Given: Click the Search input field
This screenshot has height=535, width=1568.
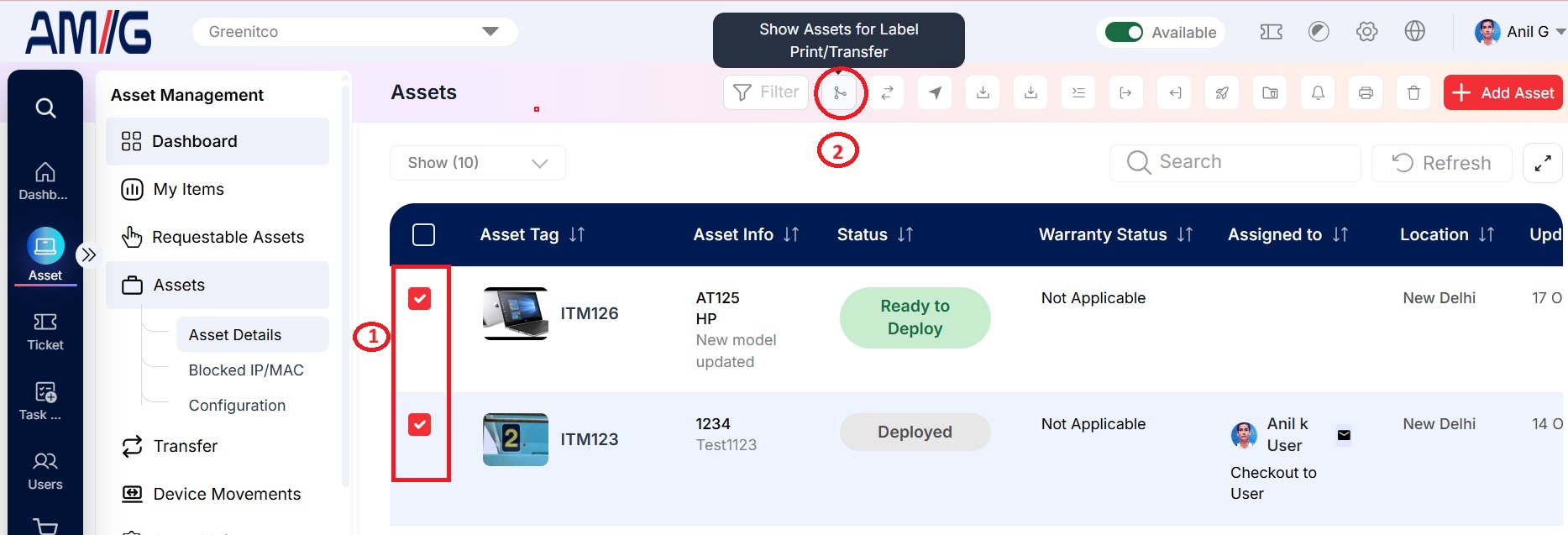Looking at the screenshot, I should [1235, 162].
